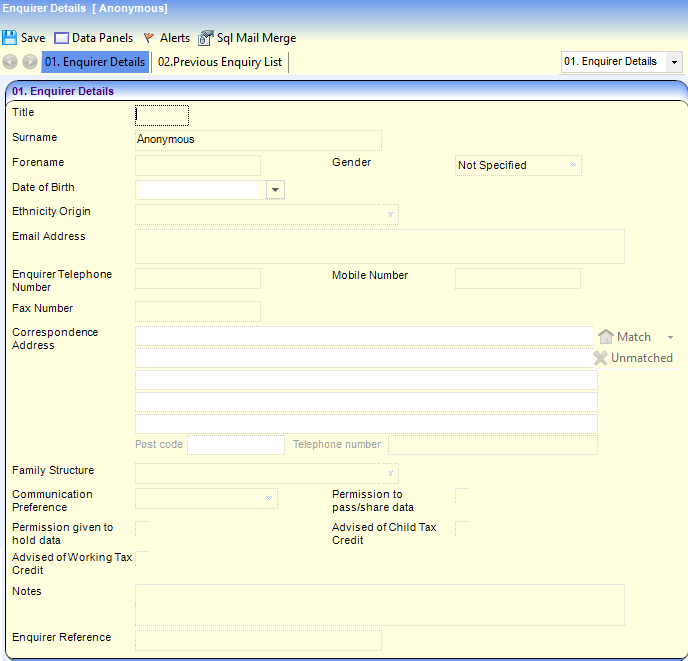The width and height of the screenshot is (688, 661).
Task: Select the 01. Enquirer Details tab
Action: (95, 62)
